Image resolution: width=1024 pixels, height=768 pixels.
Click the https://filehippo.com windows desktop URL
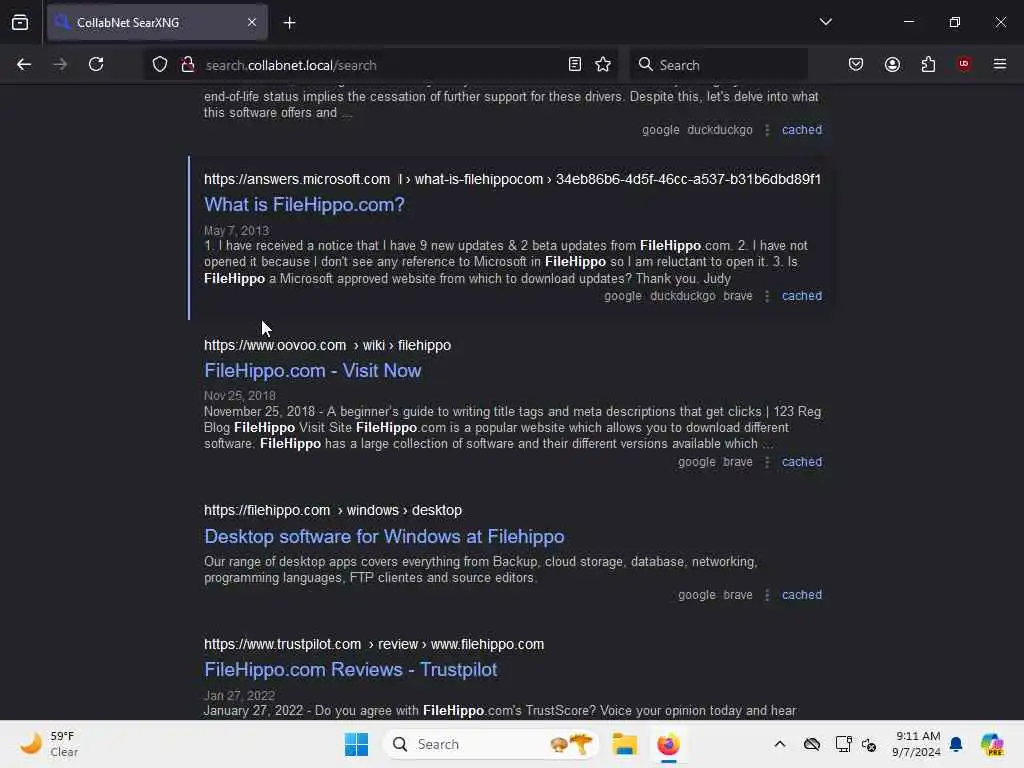pos(333,511)
